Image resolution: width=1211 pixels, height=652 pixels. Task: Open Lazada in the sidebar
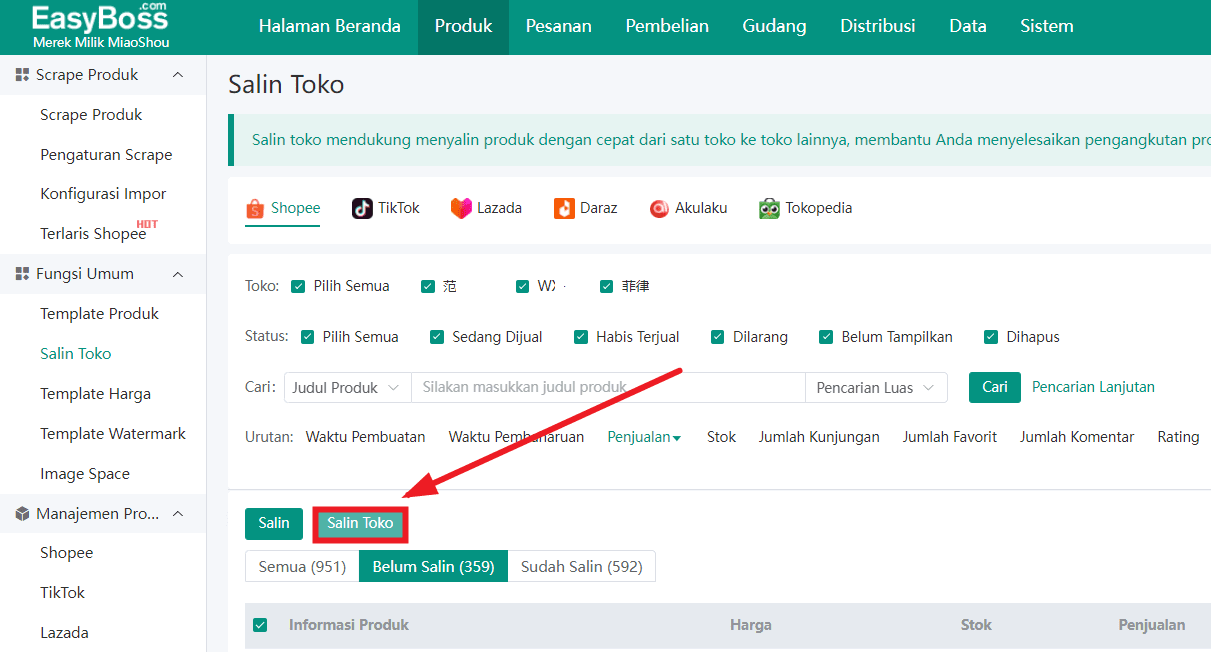[x=64, y=633]
